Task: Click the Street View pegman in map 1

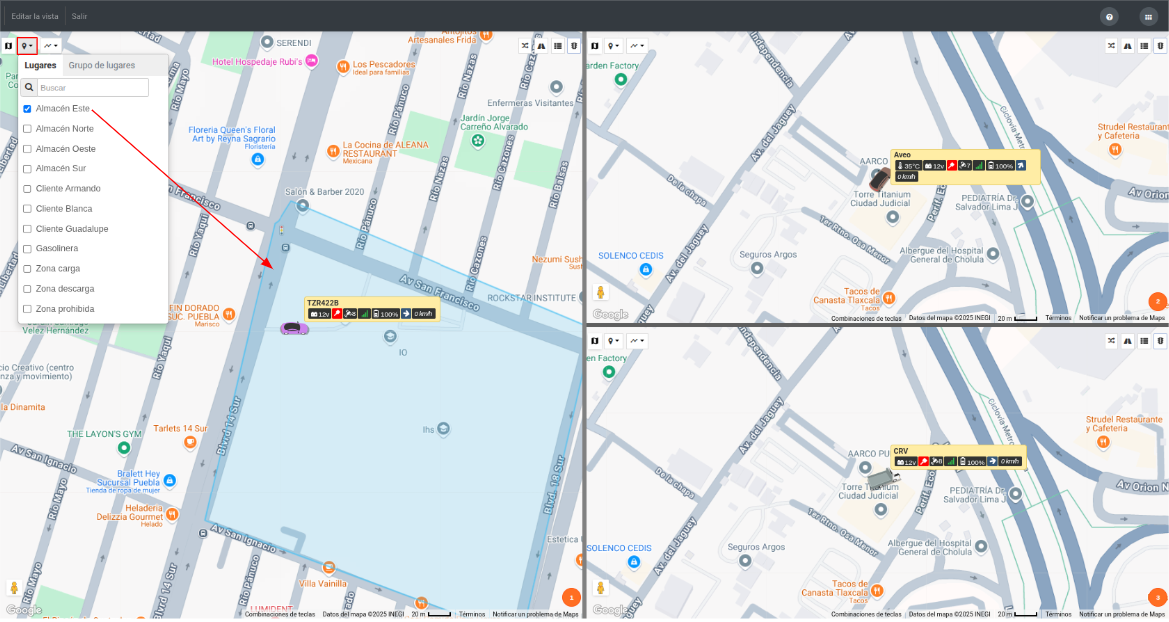Action: (x=13, y=588)
